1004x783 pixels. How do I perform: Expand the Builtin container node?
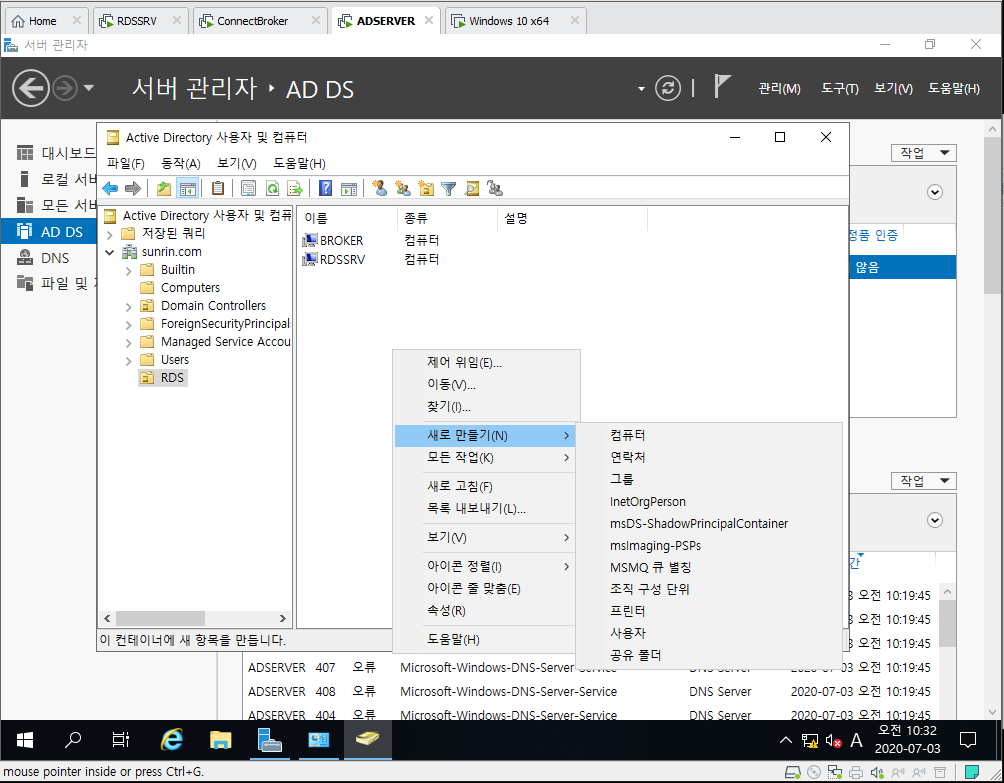coord(129,271)
